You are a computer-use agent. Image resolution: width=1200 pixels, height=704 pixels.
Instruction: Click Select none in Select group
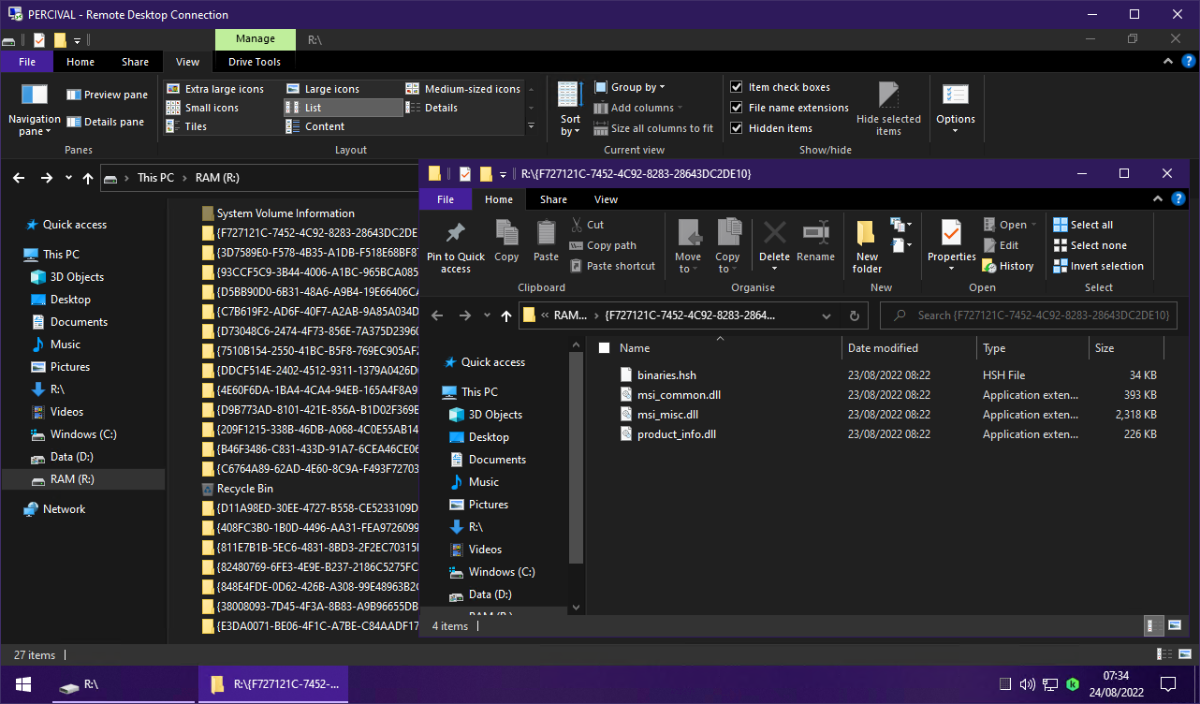(x=1090, y=245)
